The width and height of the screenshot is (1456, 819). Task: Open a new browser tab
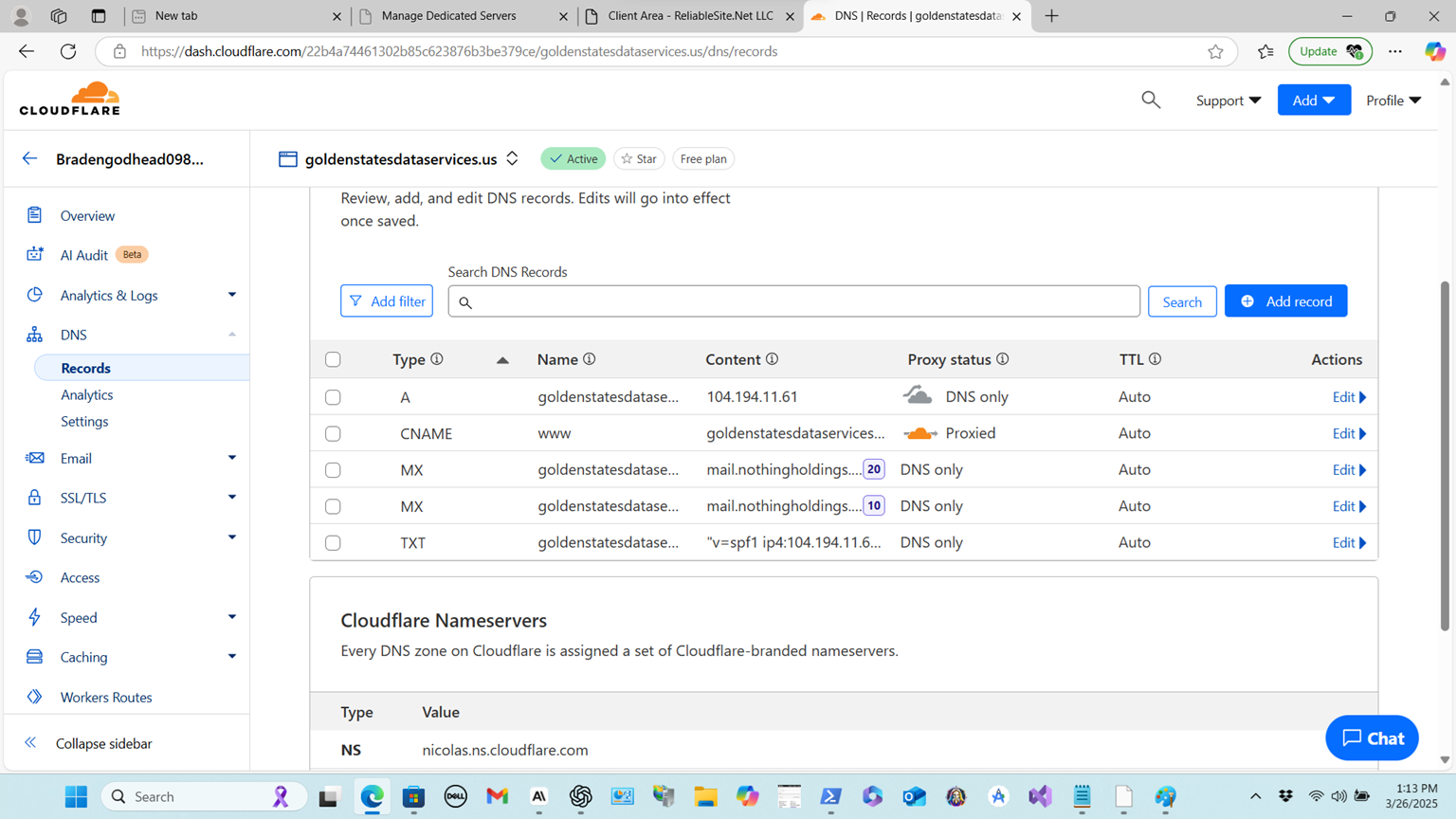pyautogui.click(x=1051, y=16)
